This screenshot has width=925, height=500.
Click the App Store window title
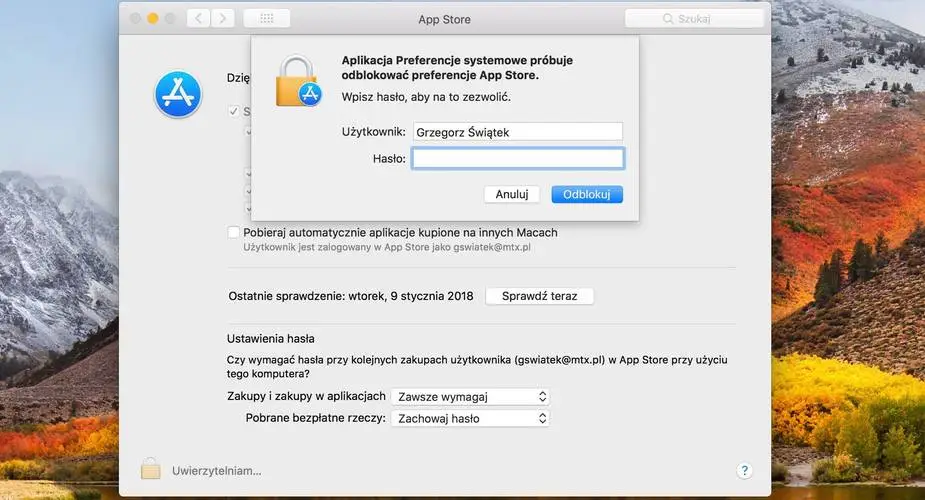click(x=444, y=19)
